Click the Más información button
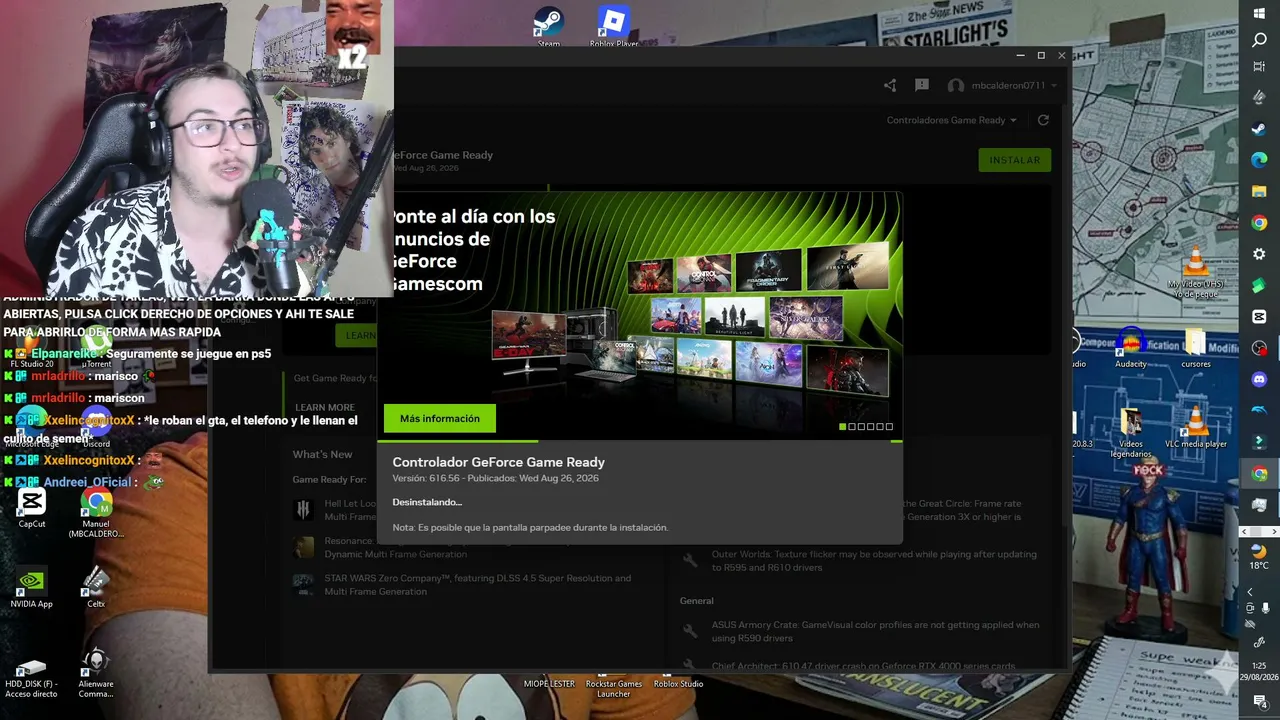Screen dimensions: 1280x720 439,418
